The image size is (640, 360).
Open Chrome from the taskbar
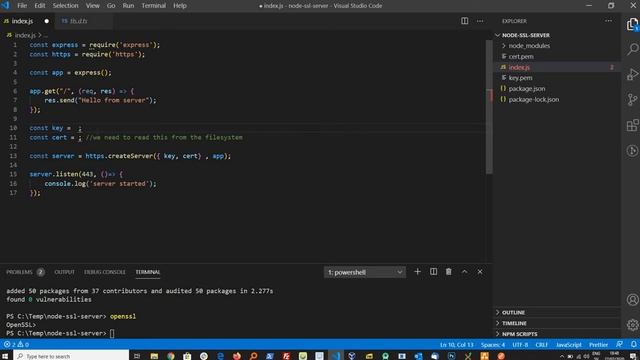click(171, 356)
